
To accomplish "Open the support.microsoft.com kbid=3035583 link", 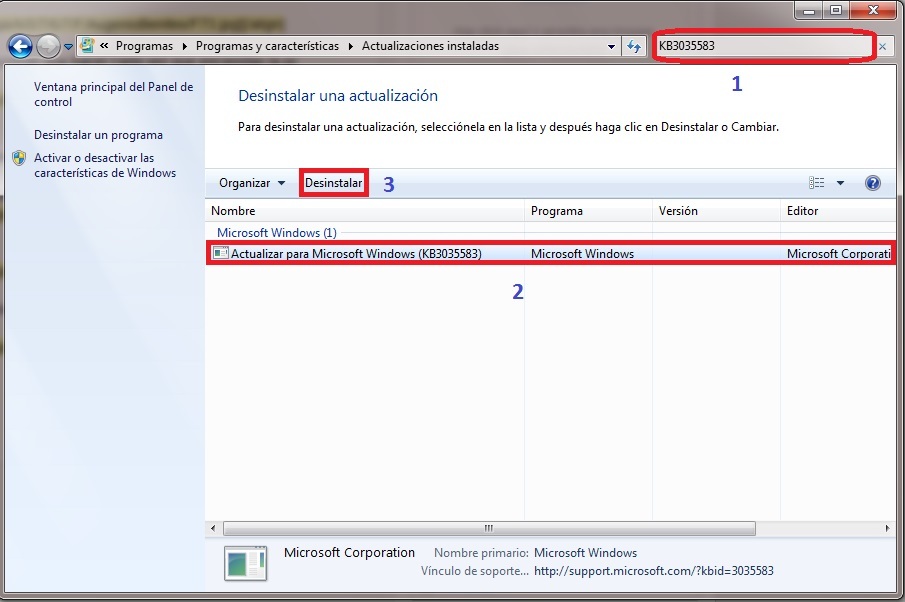I will click(x=653, y=571).
